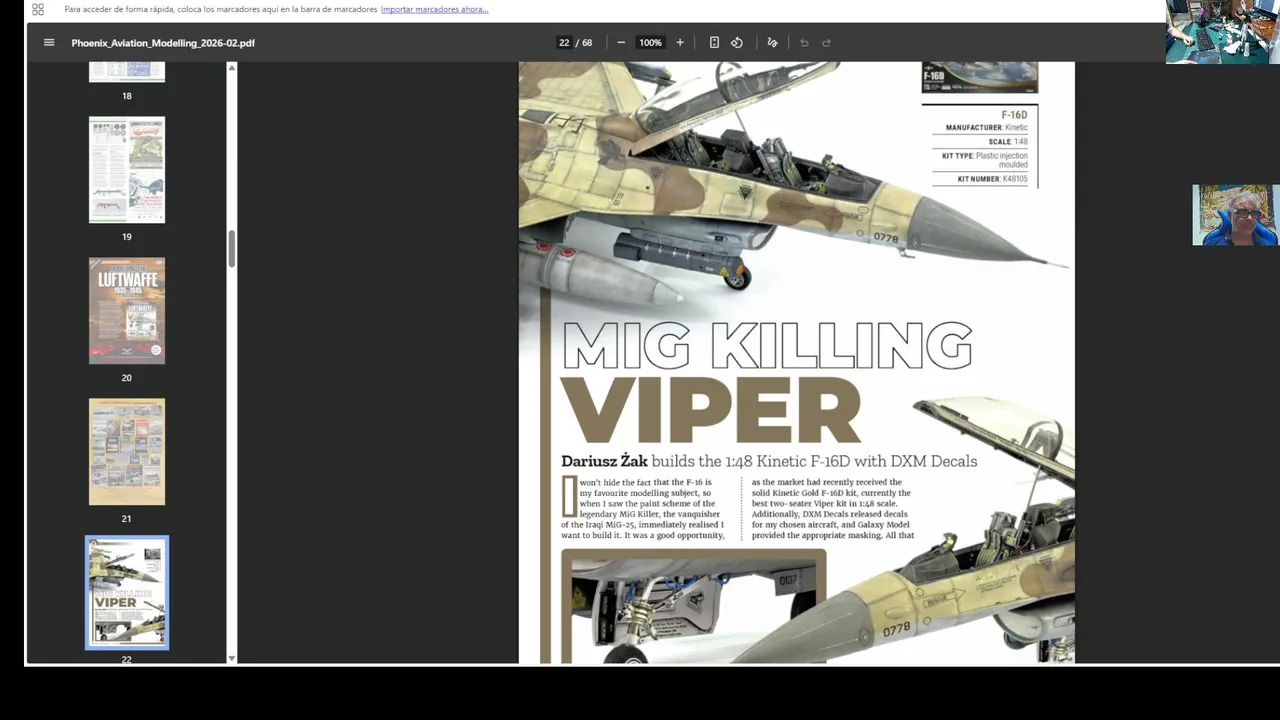Select page 18 thumbnail

(127, 71)
